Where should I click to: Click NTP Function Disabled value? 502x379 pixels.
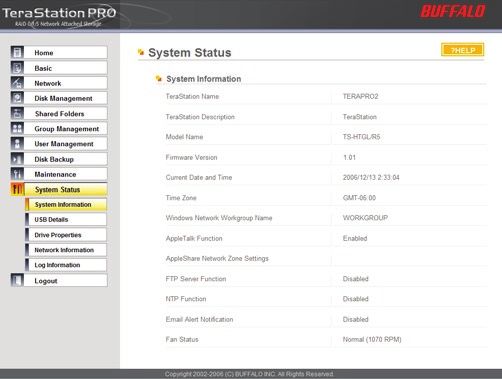click(355, 299)
